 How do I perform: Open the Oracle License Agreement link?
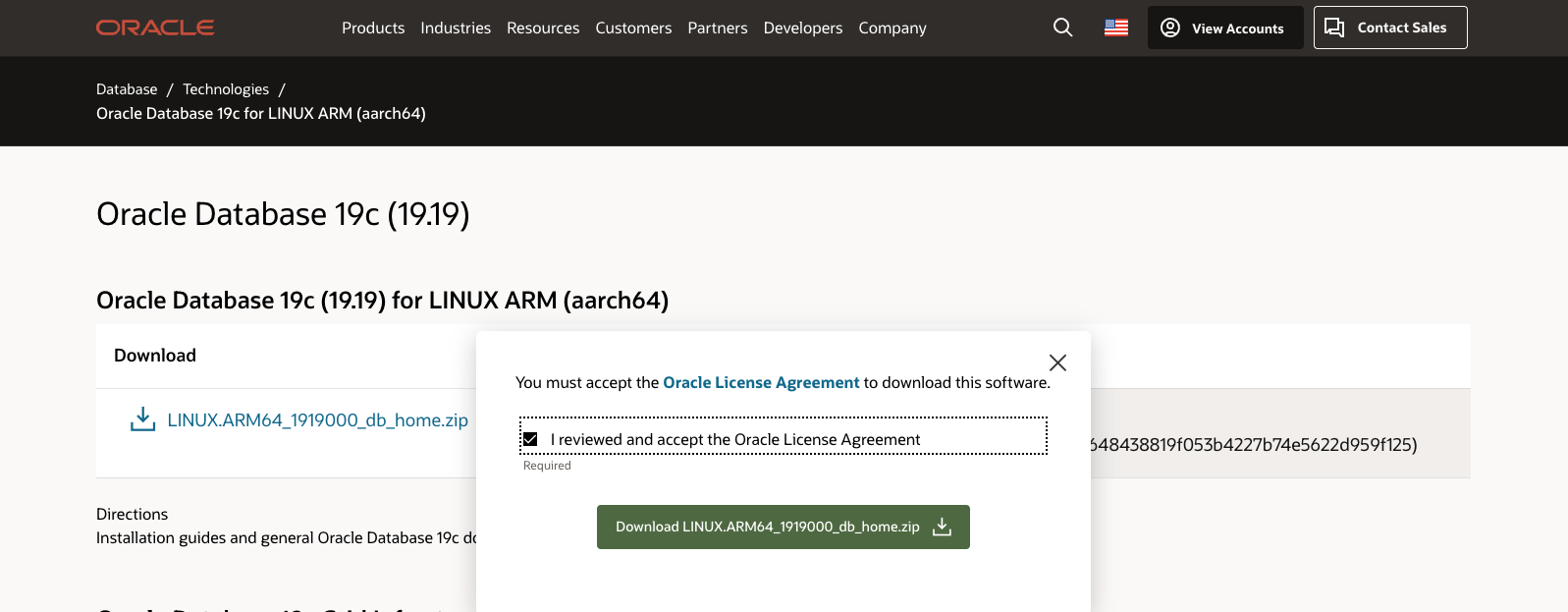[x=761, y=382]
